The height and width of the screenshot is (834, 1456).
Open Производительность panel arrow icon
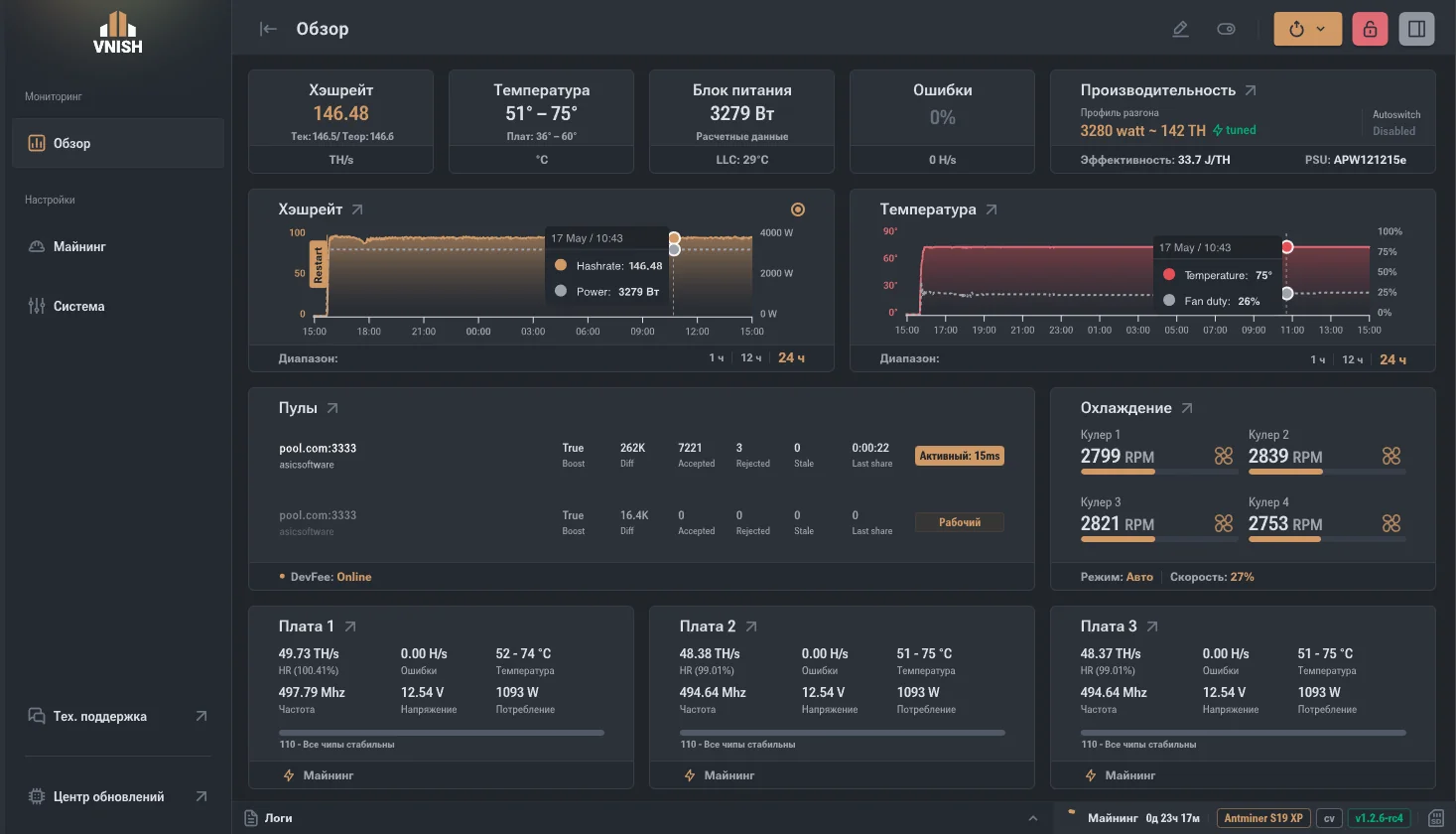pyautogui.click(x=1251, y=90)
